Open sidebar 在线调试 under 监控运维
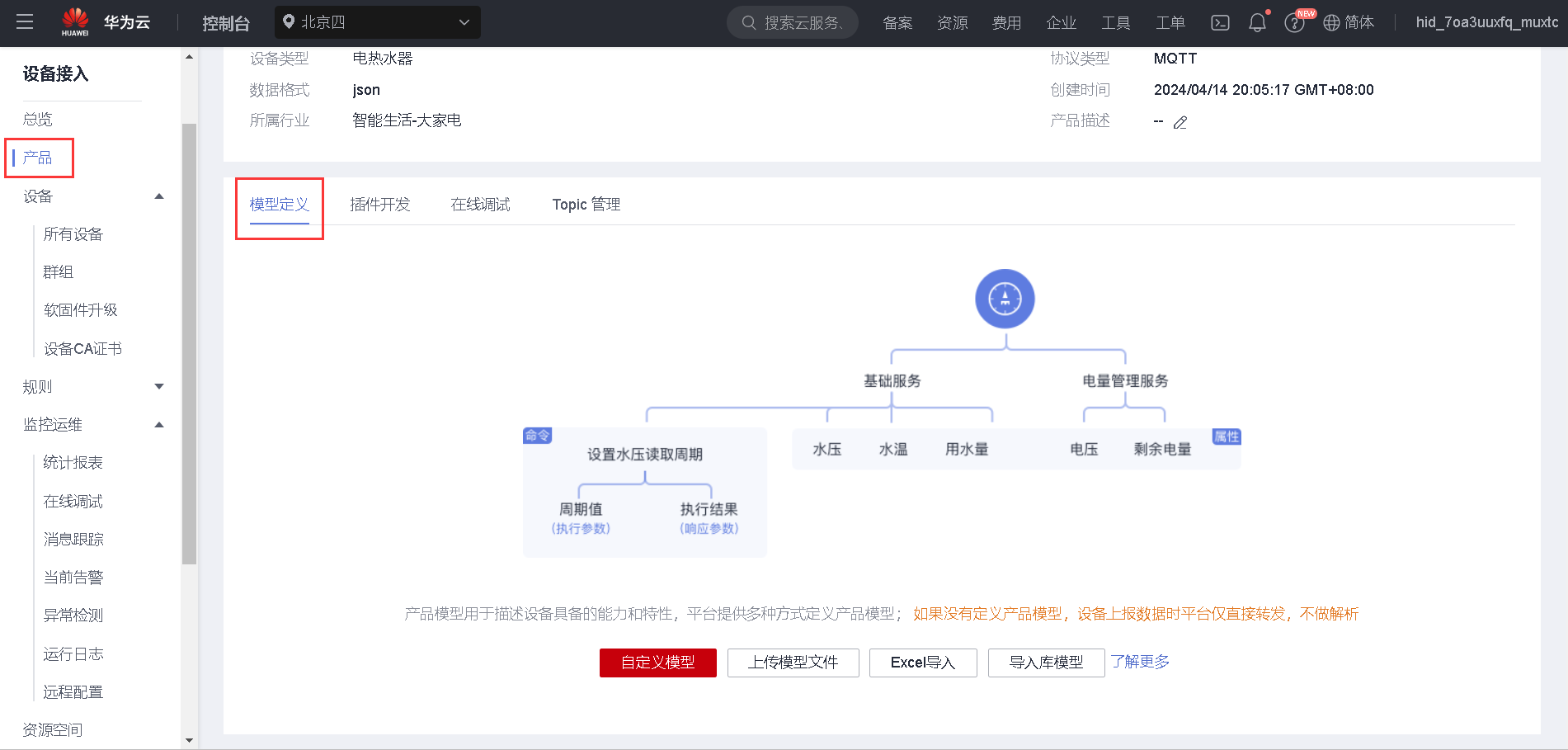Viewport: 1568px width, 750px height. click(73, 502)
